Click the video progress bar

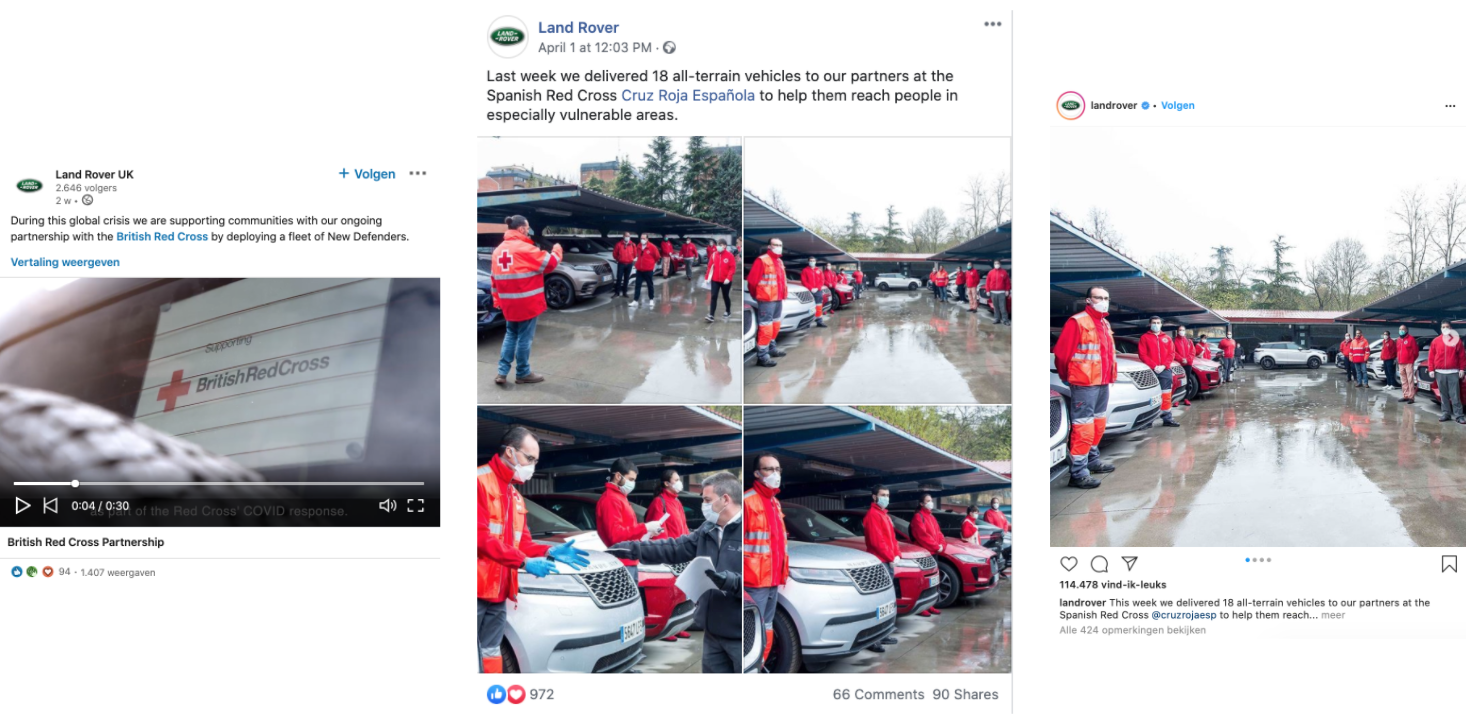pyautogui.click(x=219, y=484)
